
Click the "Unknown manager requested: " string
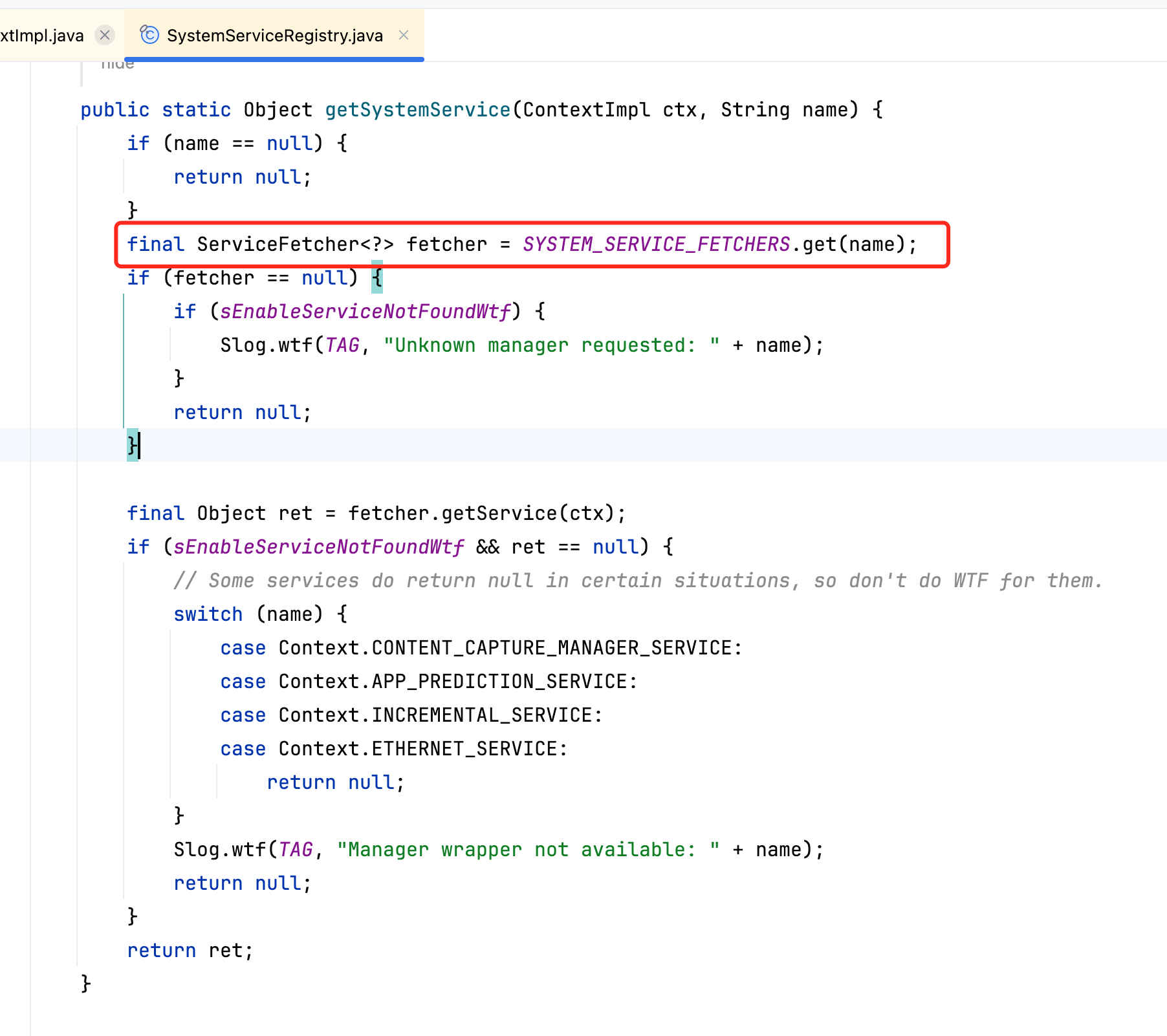tap(551, 345)
